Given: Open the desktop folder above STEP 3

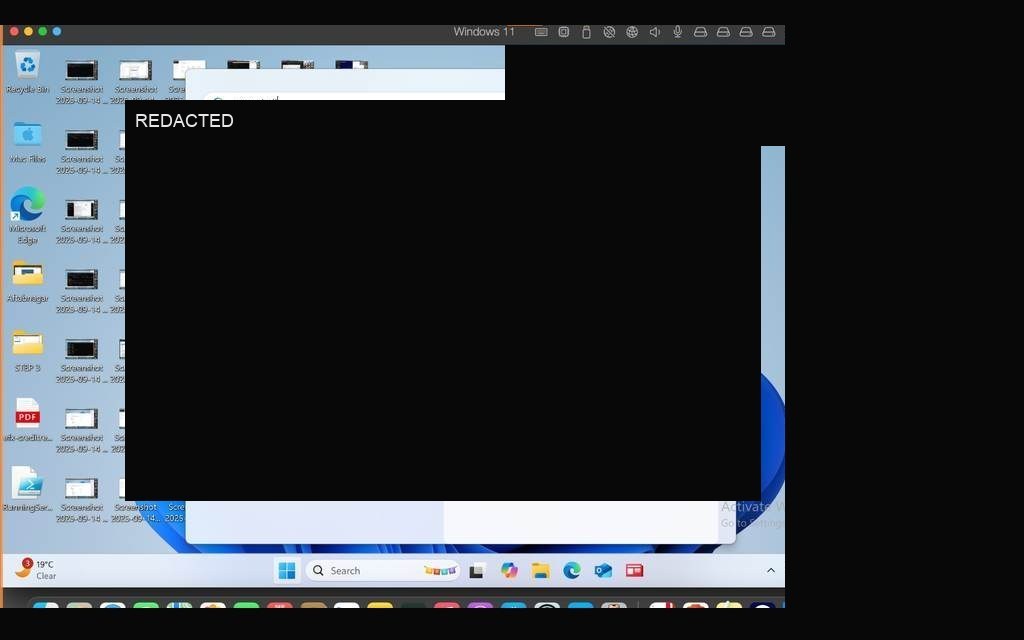Looking at the screenshot, I should tap(27, 281).
